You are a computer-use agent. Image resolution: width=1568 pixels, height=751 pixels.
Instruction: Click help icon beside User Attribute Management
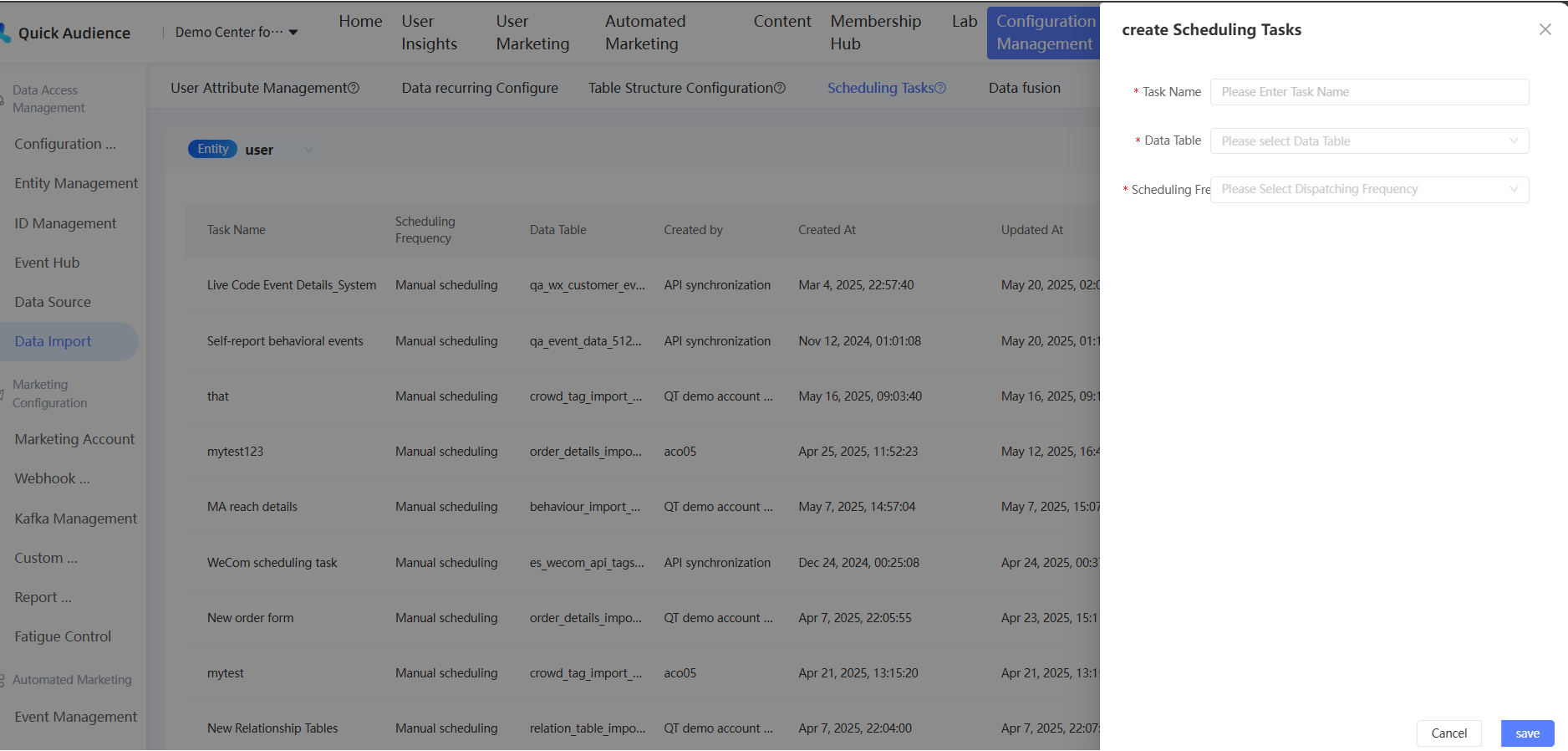pos(354,88)
